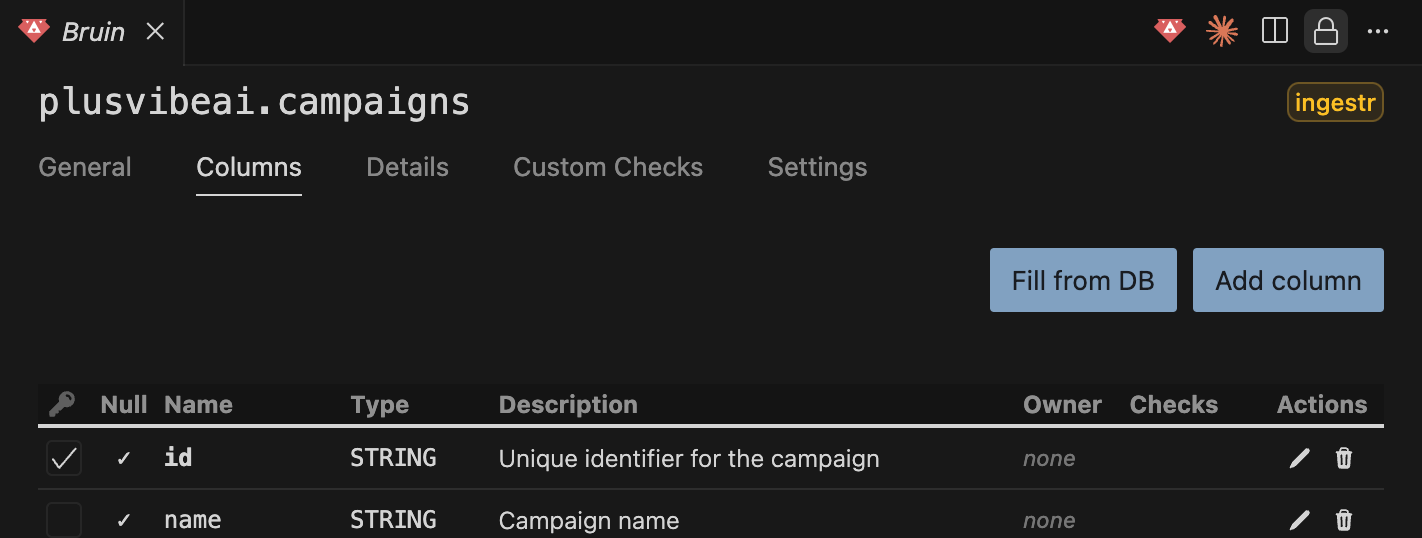Edit the id column with pencil icon

point(1299,459)
